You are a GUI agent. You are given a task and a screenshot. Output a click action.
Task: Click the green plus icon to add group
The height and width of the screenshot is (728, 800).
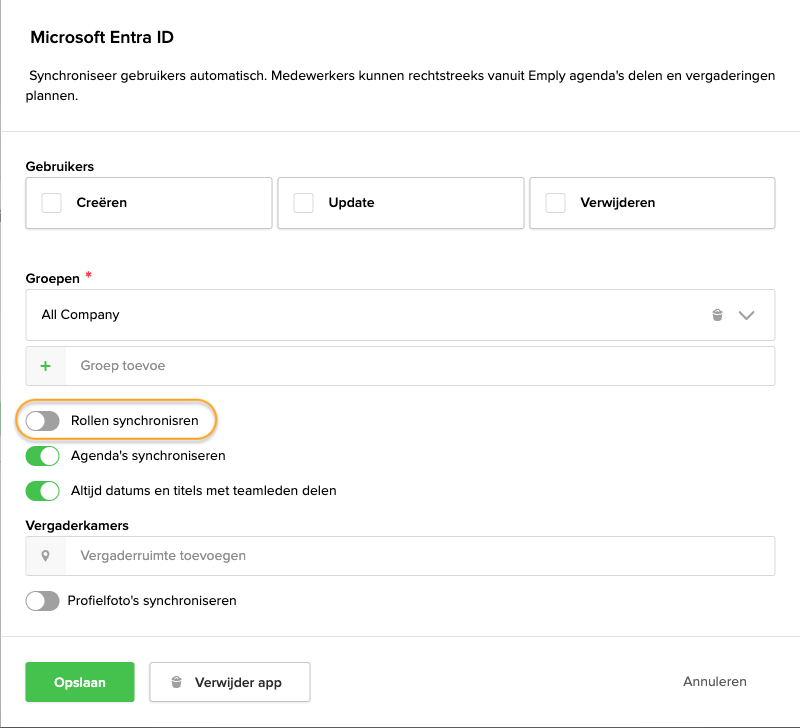tap(45, 366)
